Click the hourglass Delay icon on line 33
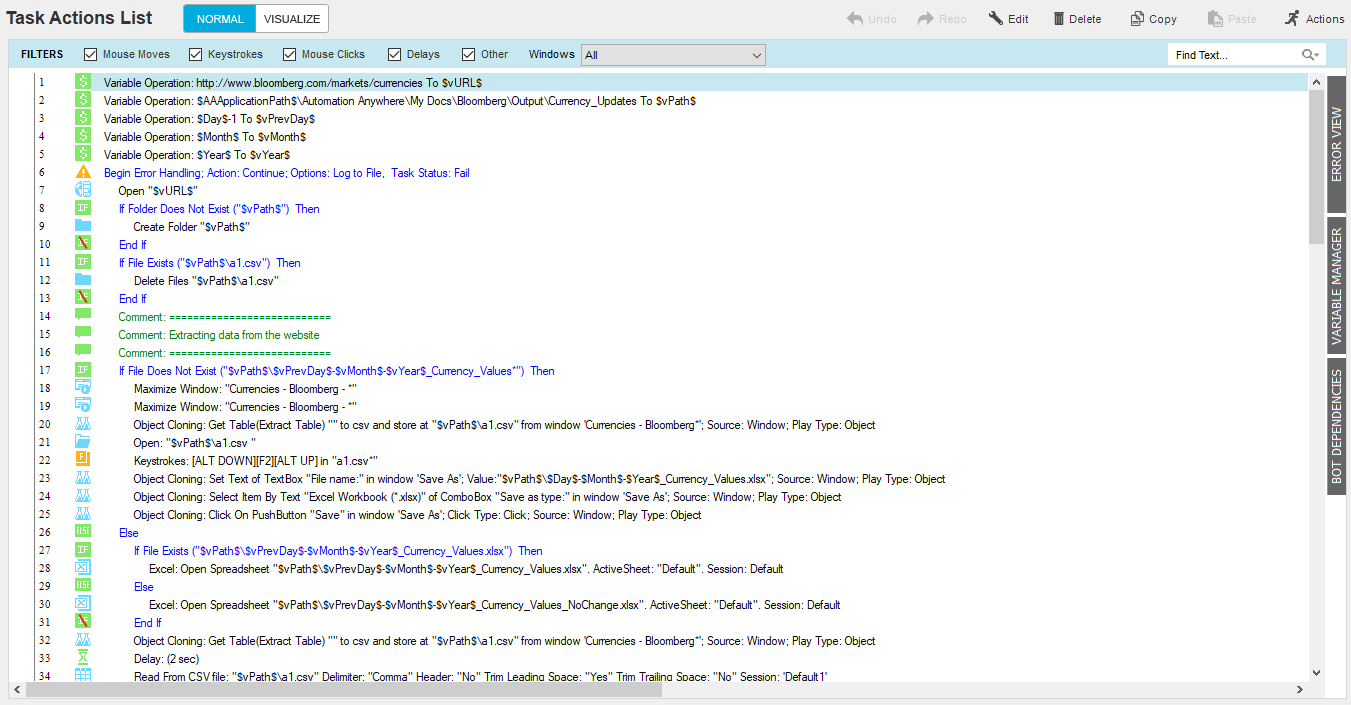 83,659
